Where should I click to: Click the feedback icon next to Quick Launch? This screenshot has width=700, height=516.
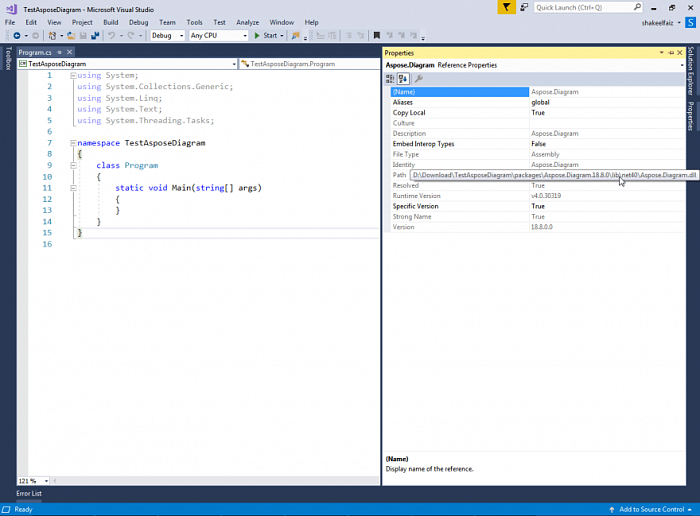pos(524,7)
